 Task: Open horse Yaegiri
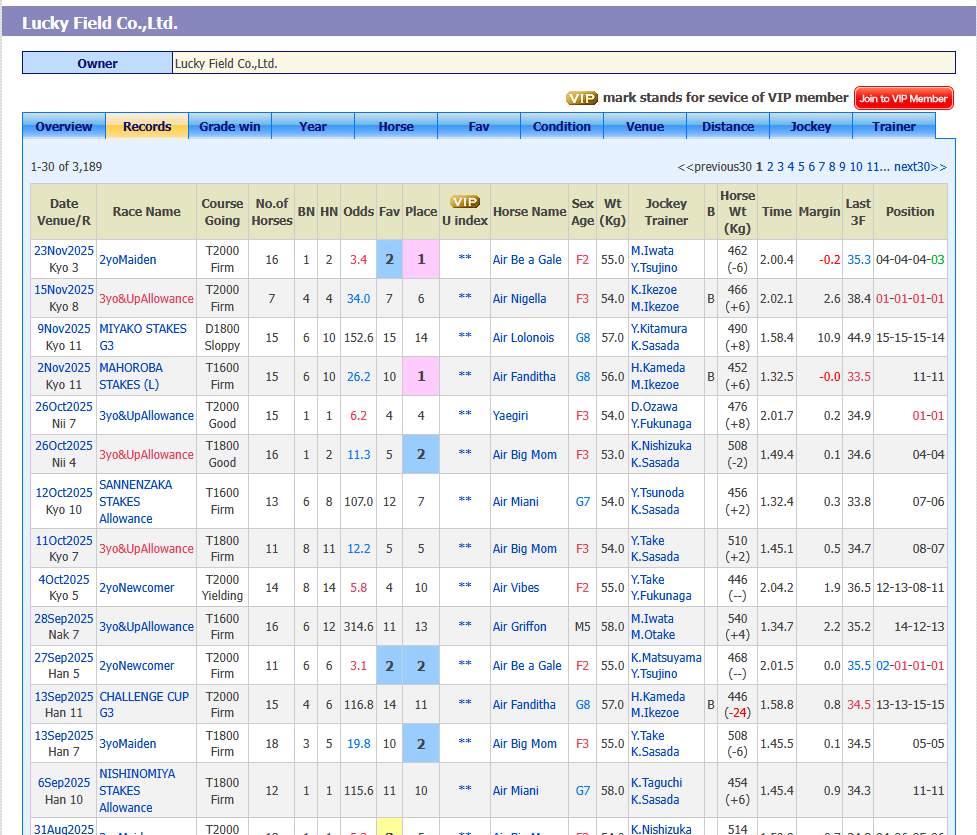pos(510,416)
